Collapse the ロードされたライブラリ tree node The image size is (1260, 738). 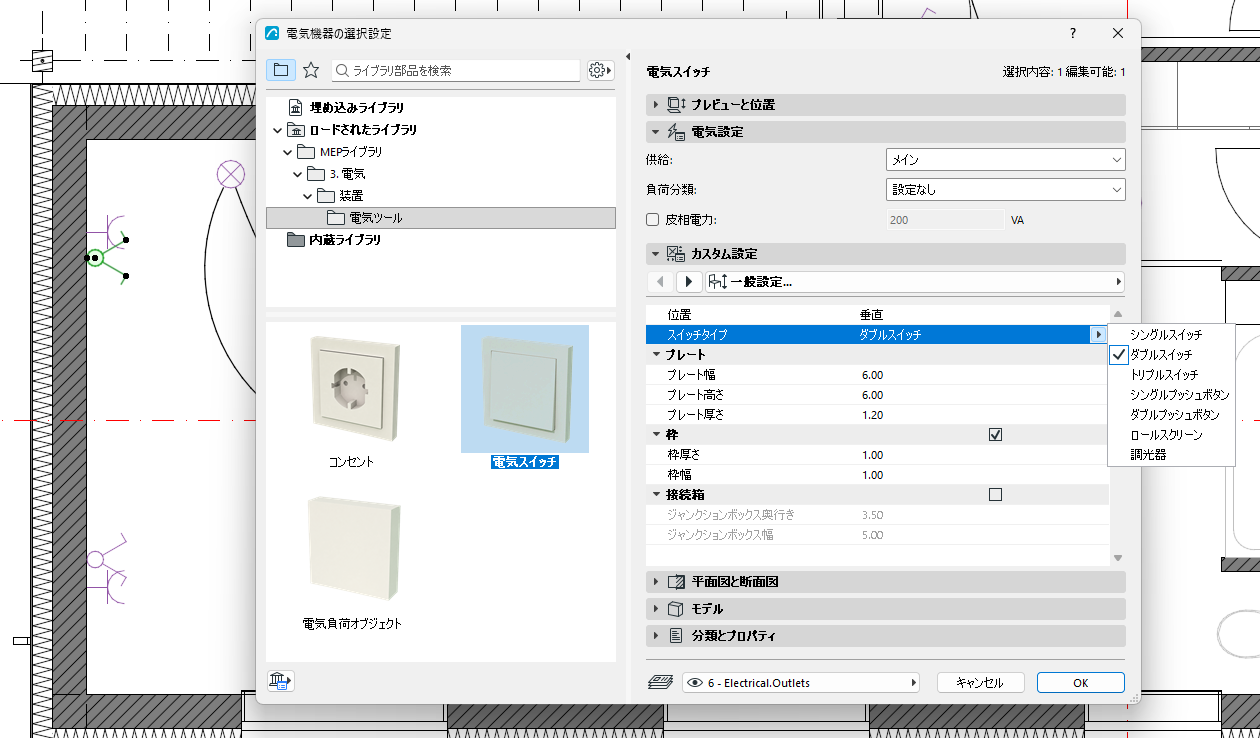pyautogui.click(x=277, y=130)
